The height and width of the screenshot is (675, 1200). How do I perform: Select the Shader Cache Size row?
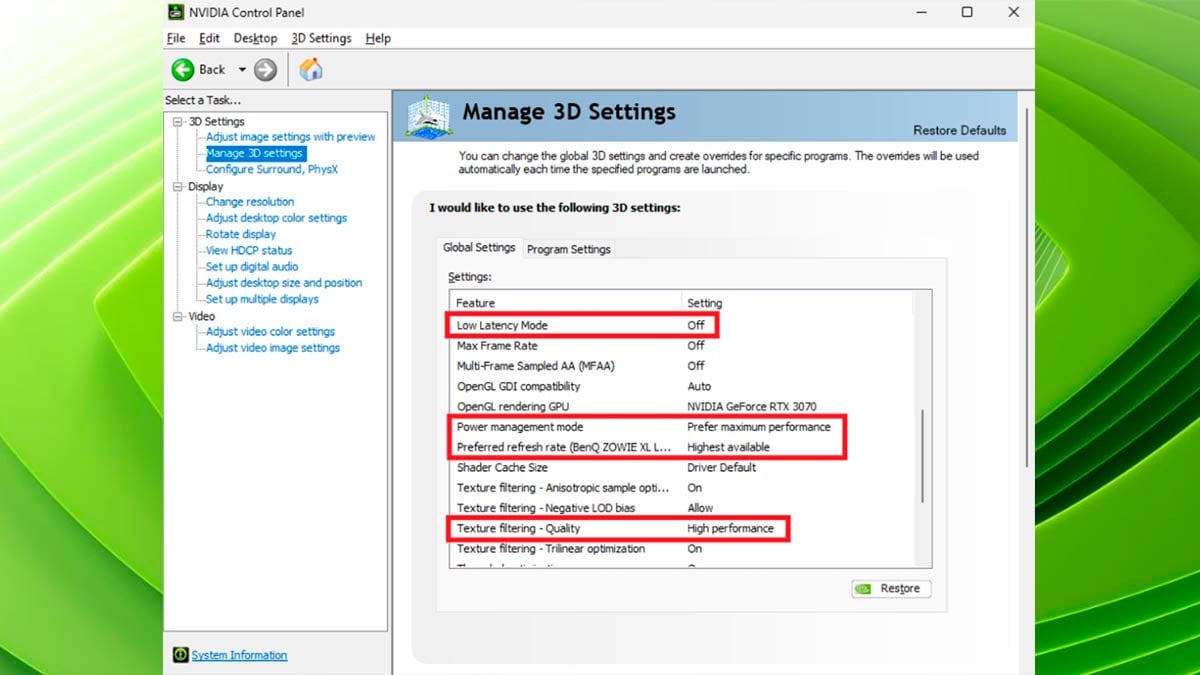(681, 467)
